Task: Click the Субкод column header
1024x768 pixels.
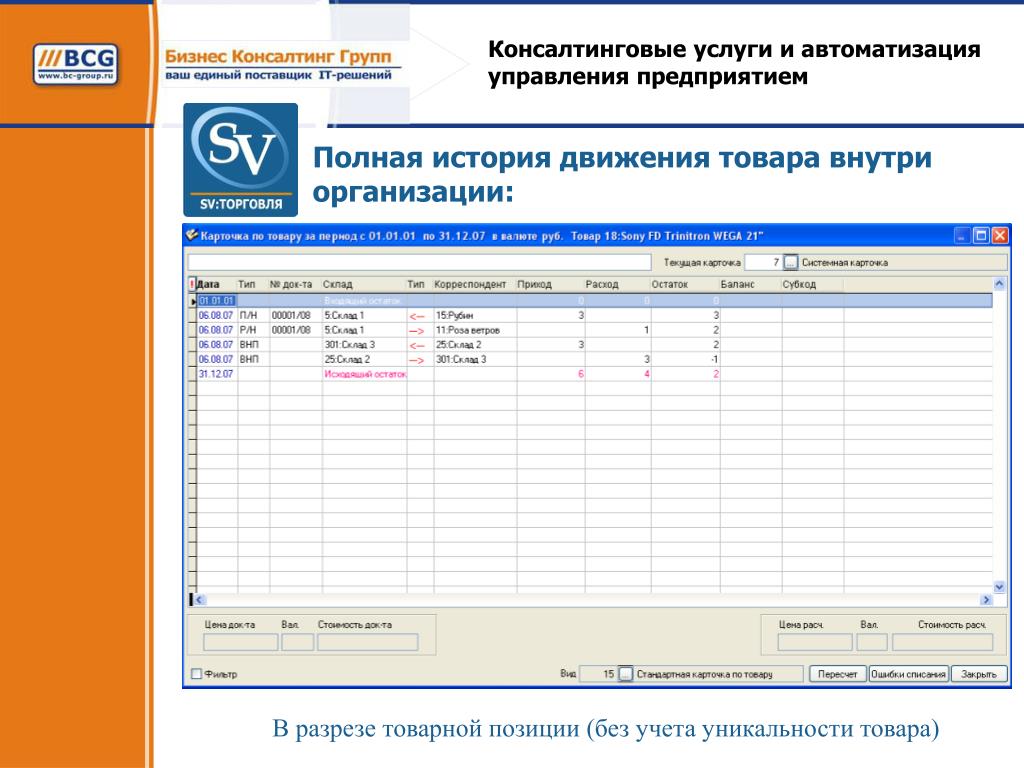Action: click(x=812, y=285)
